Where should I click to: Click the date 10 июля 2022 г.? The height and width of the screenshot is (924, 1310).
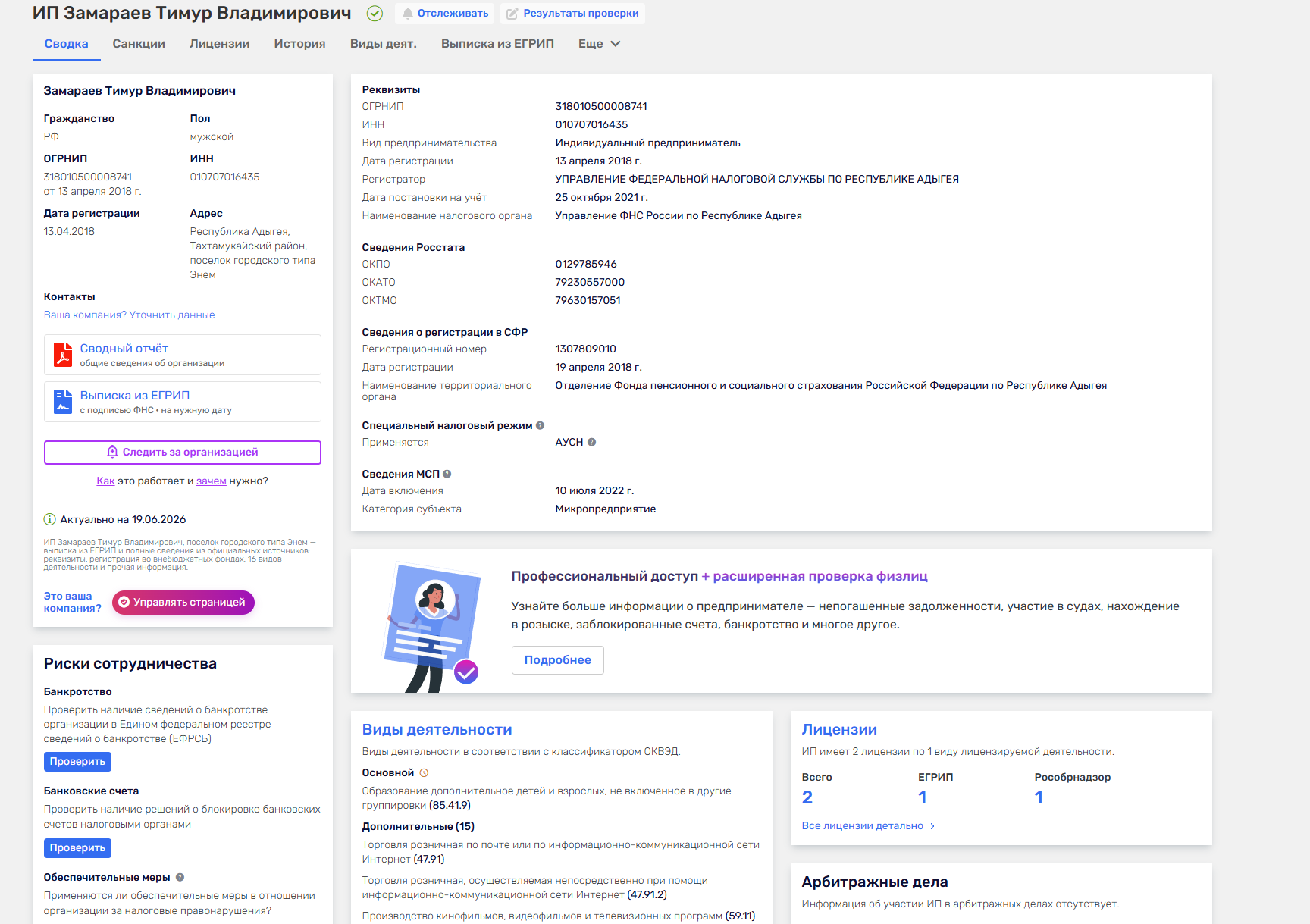coord(595,490)
